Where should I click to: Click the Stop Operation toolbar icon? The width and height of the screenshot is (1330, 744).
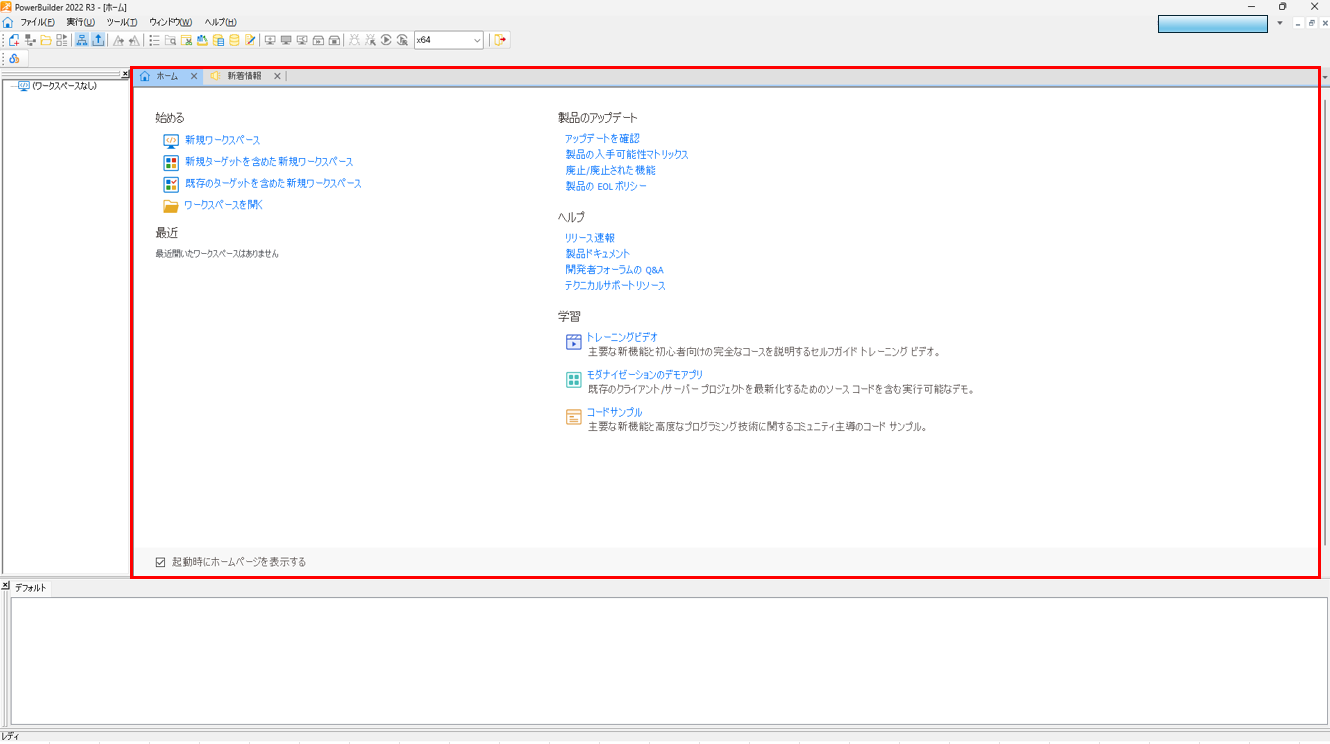[x=334, y=40]
